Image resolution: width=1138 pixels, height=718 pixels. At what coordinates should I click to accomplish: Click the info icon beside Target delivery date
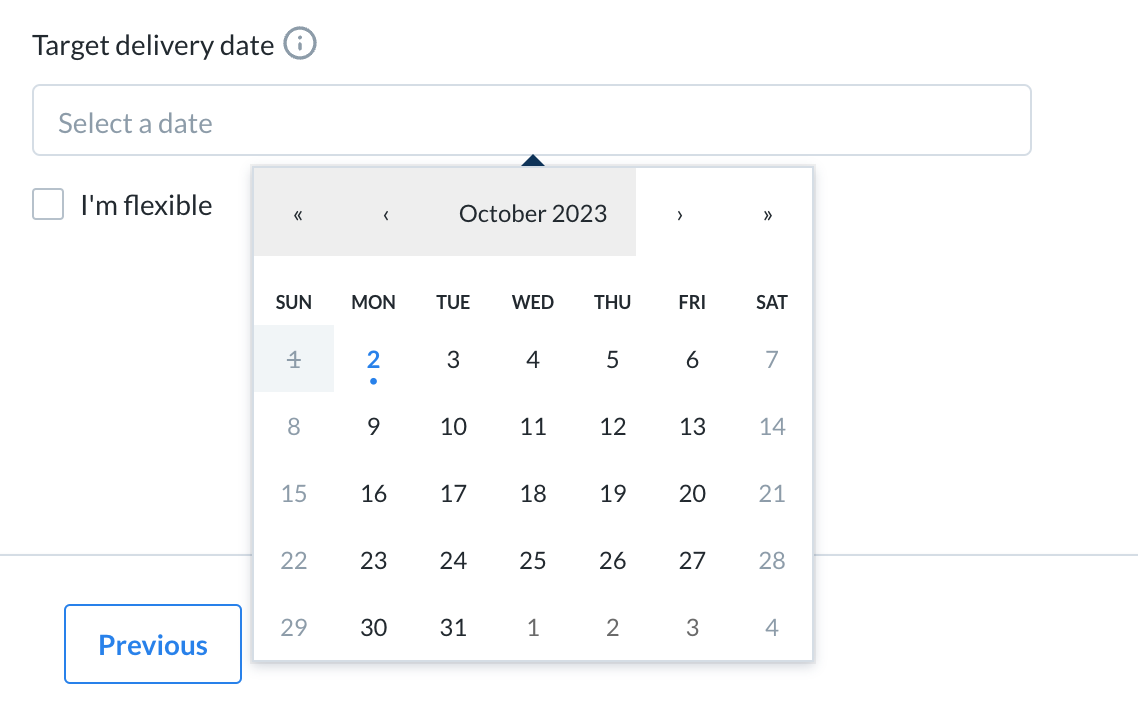point(300,43)
